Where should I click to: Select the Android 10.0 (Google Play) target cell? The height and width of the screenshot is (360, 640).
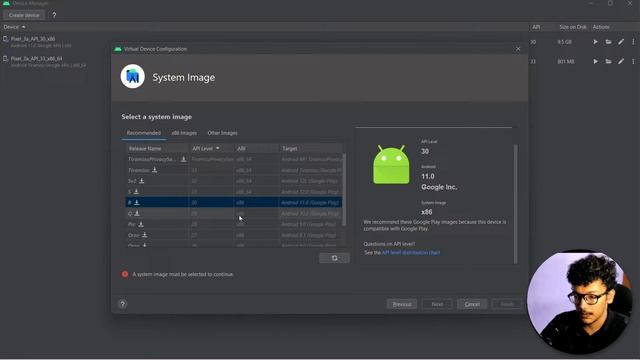(311, 213)
